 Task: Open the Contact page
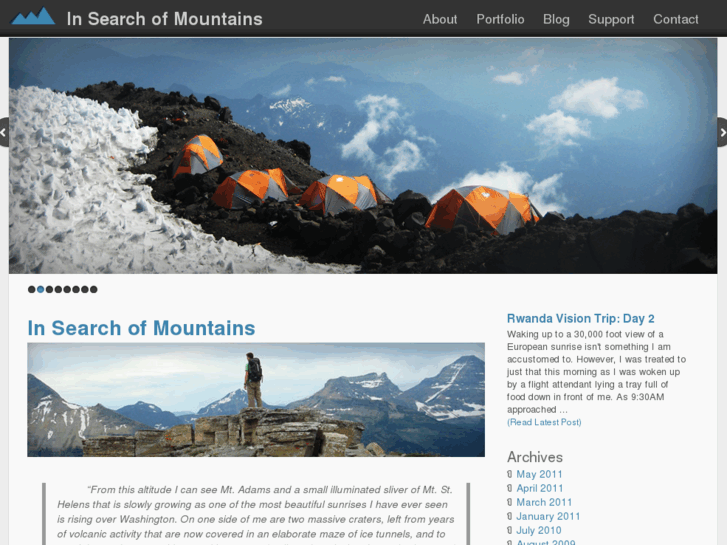(676, 19)
